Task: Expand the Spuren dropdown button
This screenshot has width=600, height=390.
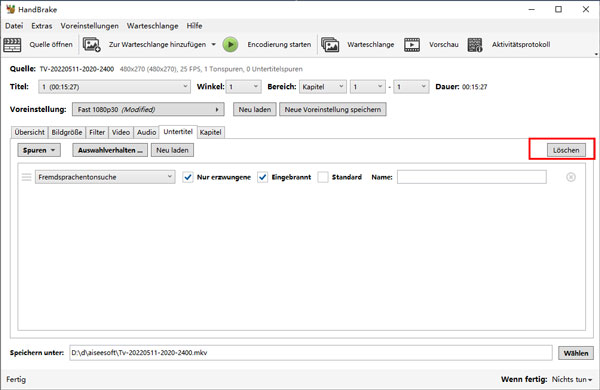Action: [39, 150]
